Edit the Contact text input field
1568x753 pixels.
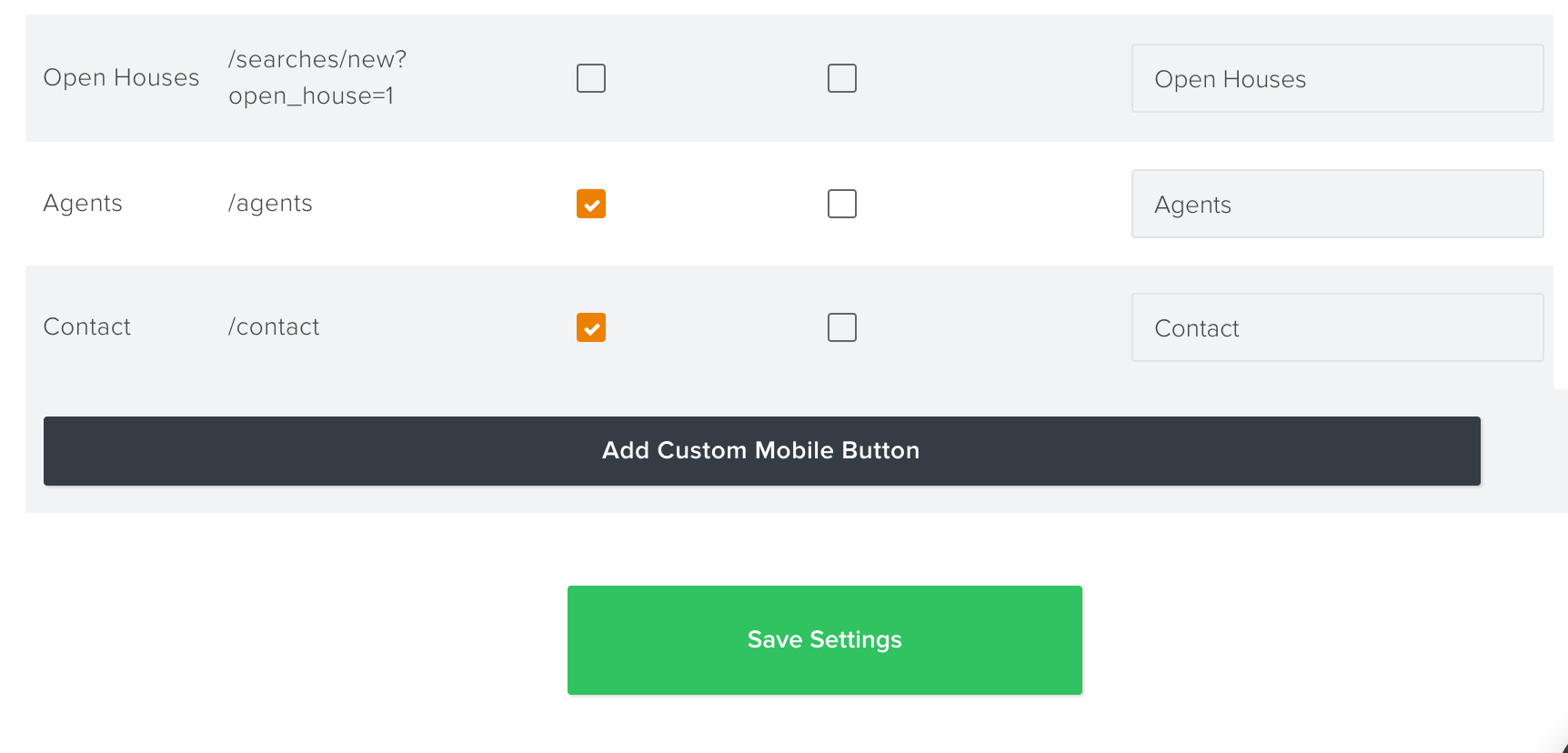click(1337, 327)
